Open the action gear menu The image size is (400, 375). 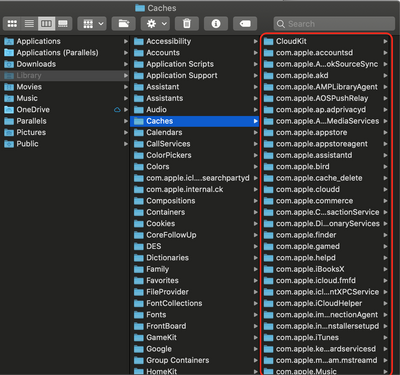pos(155,24)
